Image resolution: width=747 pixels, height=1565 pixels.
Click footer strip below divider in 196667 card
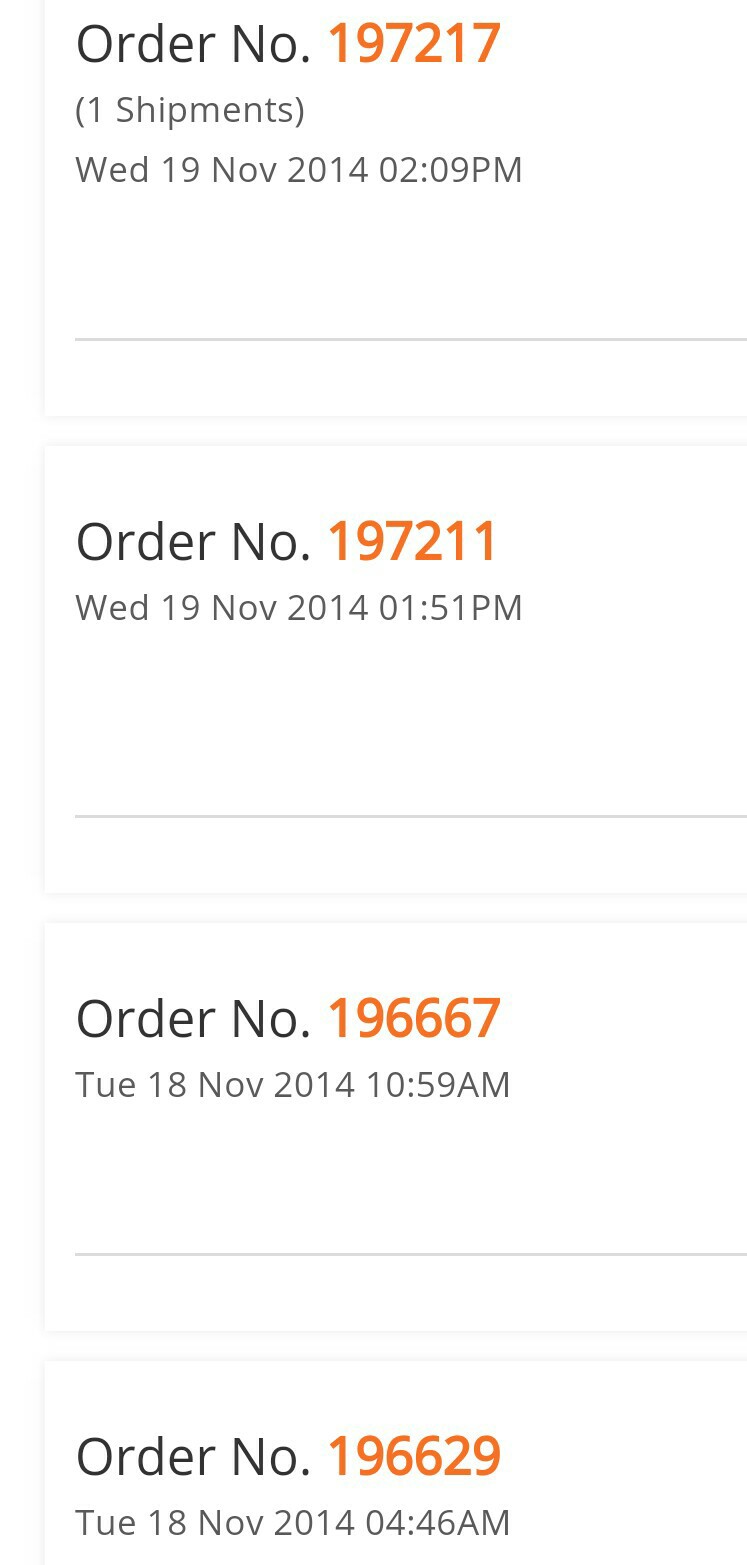[x=396, y=1292]
